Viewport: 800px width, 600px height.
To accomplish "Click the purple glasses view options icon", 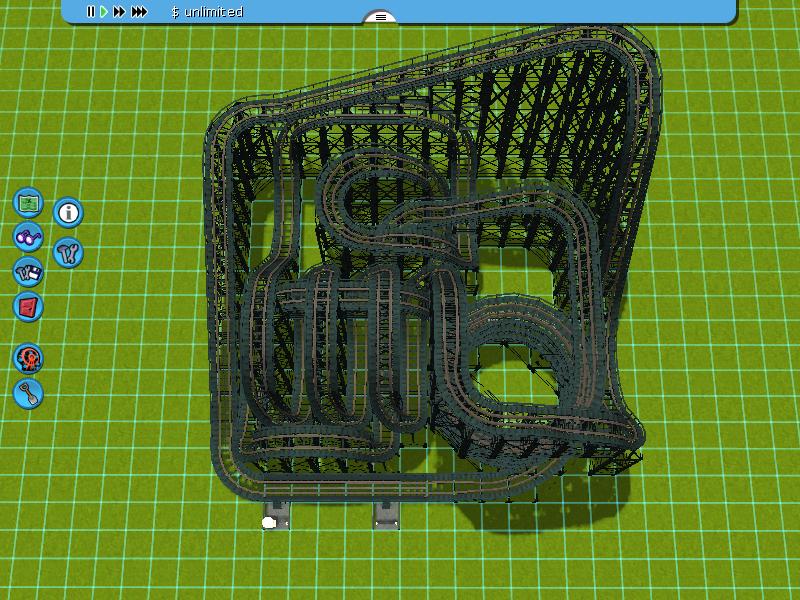I will point(28,237).
